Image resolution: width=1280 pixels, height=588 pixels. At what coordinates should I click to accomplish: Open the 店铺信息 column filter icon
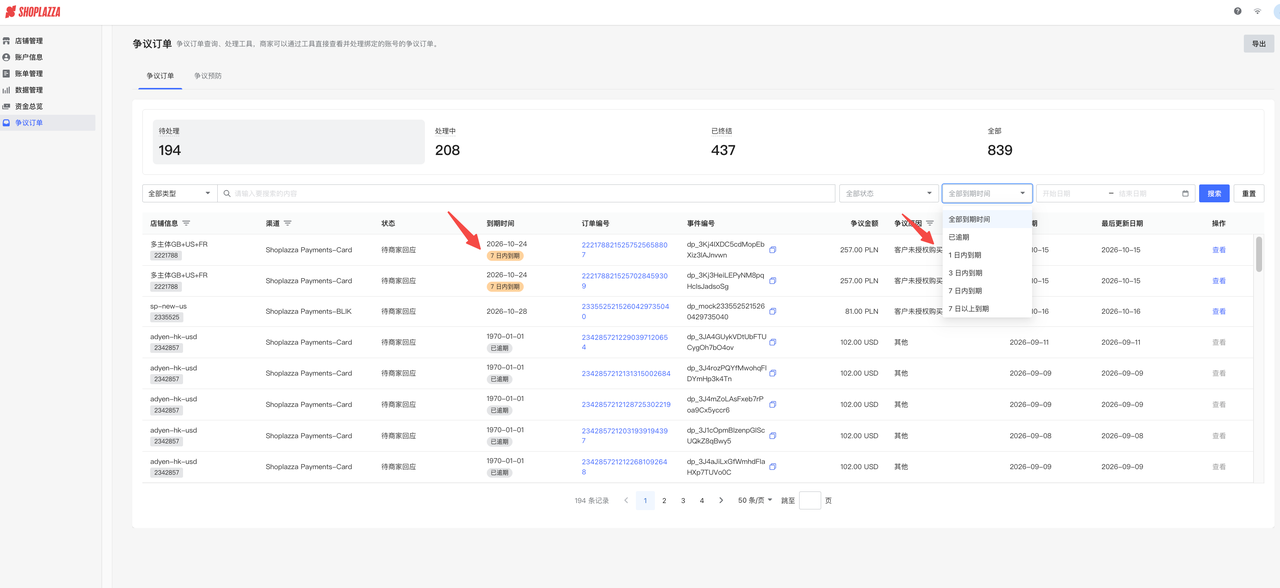(x=186, y=223)
